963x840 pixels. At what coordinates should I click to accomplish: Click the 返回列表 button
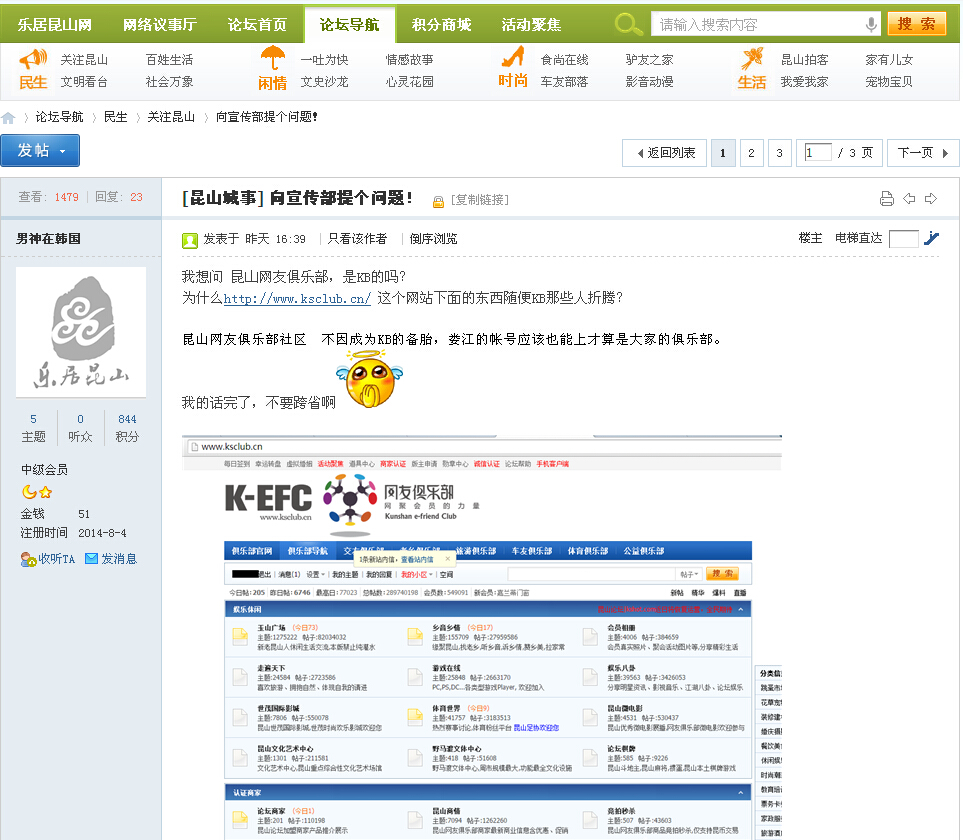tap(664, 153)
